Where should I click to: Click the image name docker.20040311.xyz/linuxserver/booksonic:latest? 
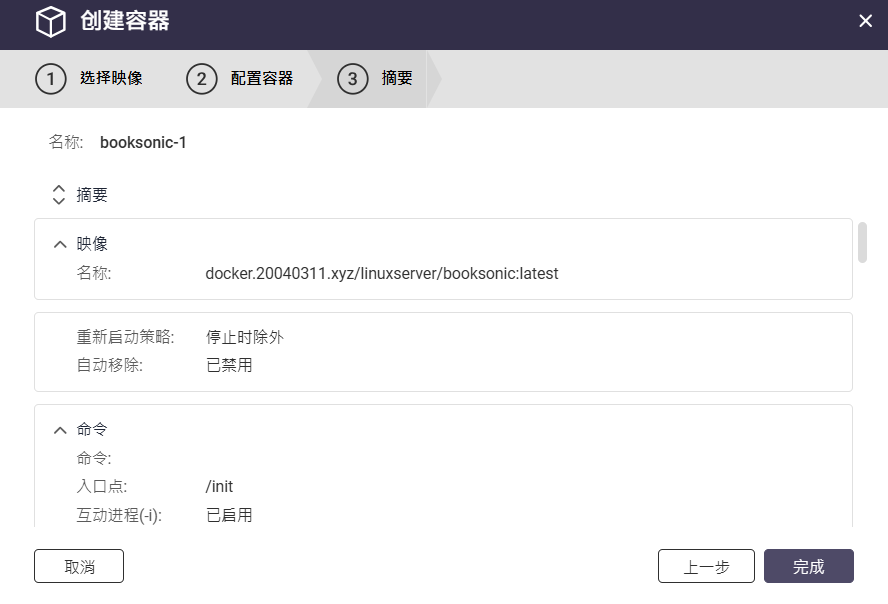tap(381, 273)
